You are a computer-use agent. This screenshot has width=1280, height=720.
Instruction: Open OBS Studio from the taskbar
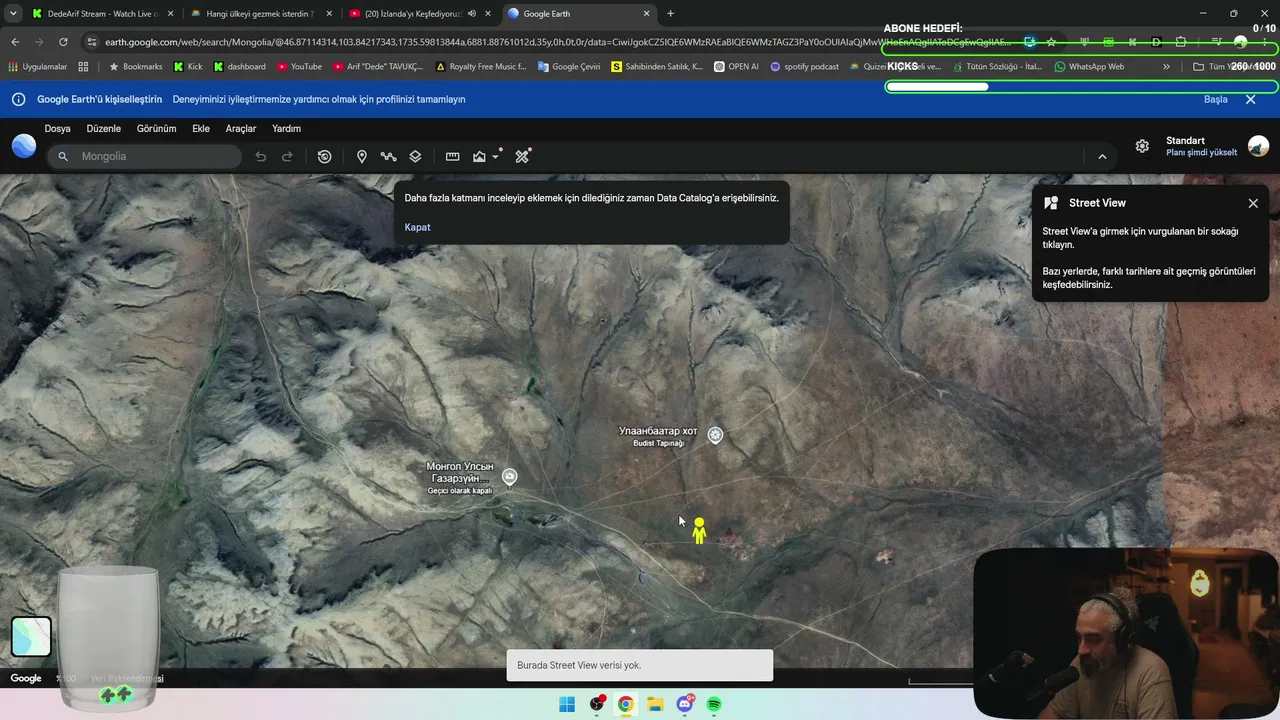point(597,704)
